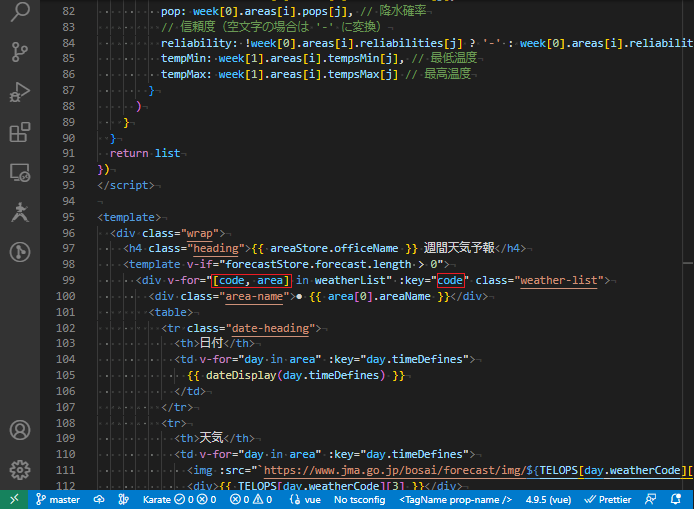Click the No tsconfig status item

tap(359, 500)
